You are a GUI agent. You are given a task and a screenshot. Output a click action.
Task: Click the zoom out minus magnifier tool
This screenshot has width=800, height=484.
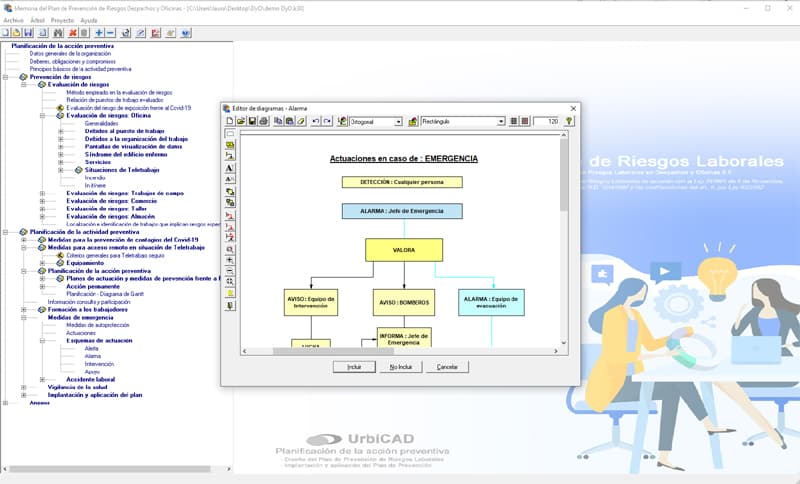click(230, 271)
